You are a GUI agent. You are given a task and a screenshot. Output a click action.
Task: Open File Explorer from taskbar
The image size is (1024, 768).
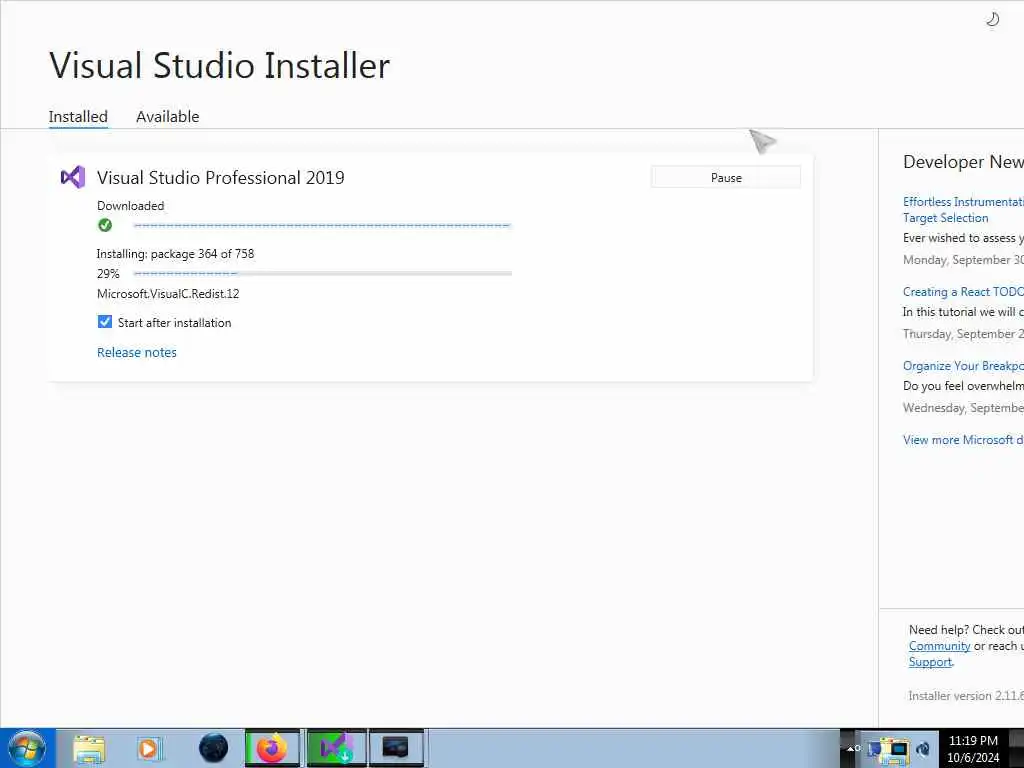[x=89, y=748]
